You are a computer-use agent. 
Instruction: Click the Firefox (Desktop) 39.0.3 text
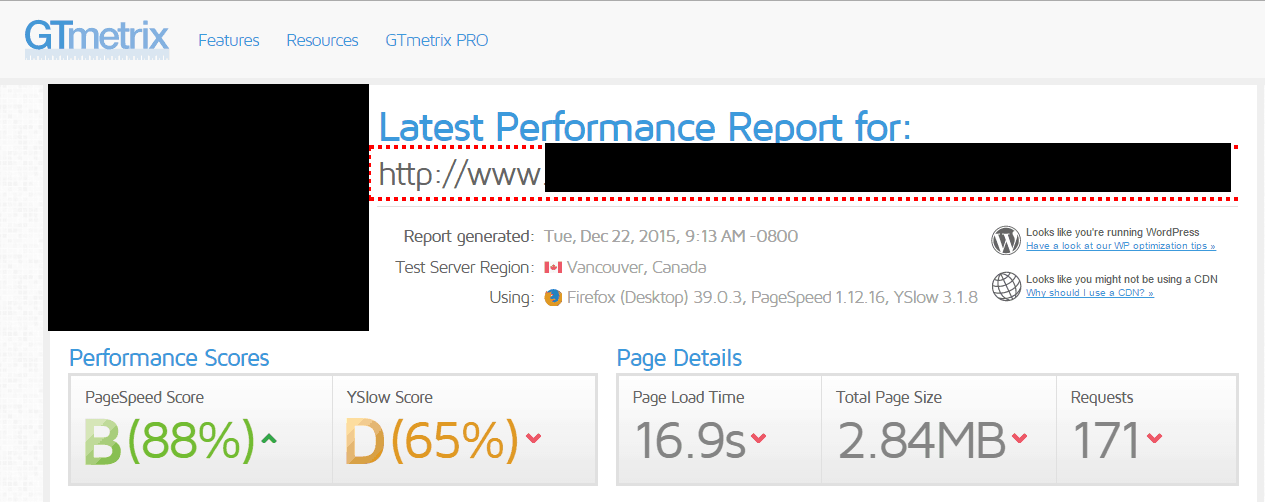655,297
